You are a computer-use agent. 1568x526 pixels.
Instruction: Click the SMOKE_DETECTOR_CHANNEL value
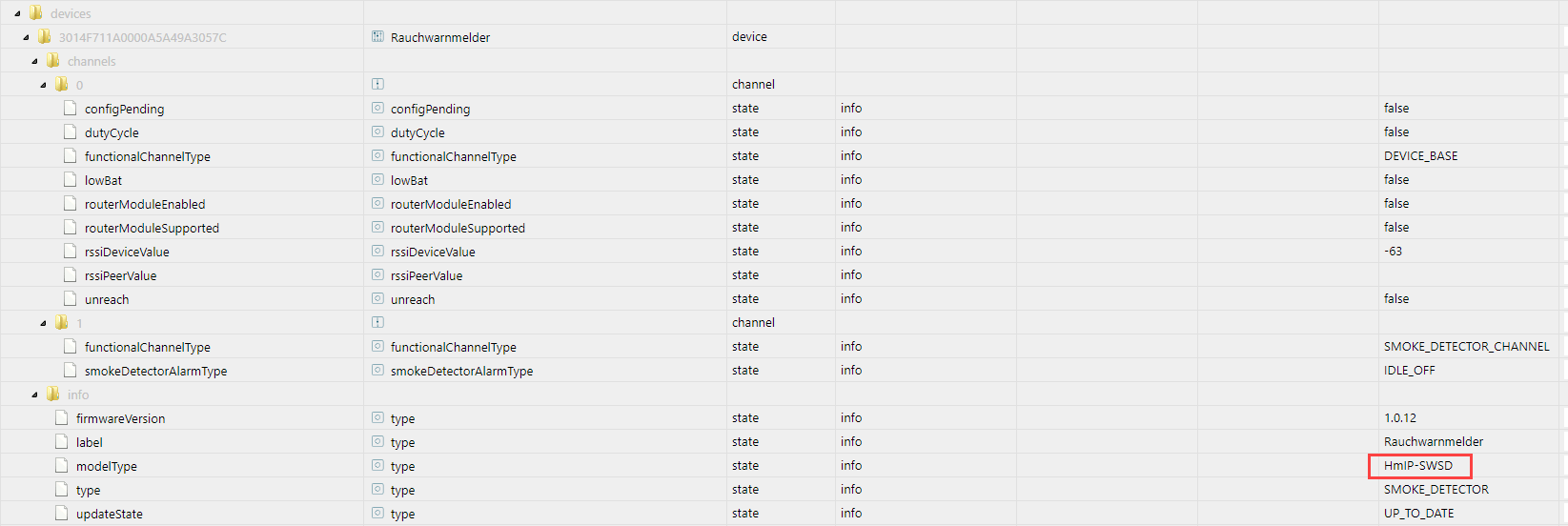(x=1466, y=347)
